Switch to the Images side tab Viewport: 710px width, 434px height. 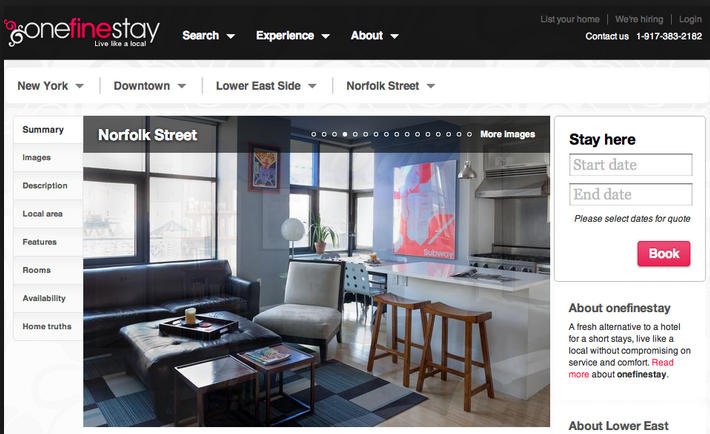point(48,158)
